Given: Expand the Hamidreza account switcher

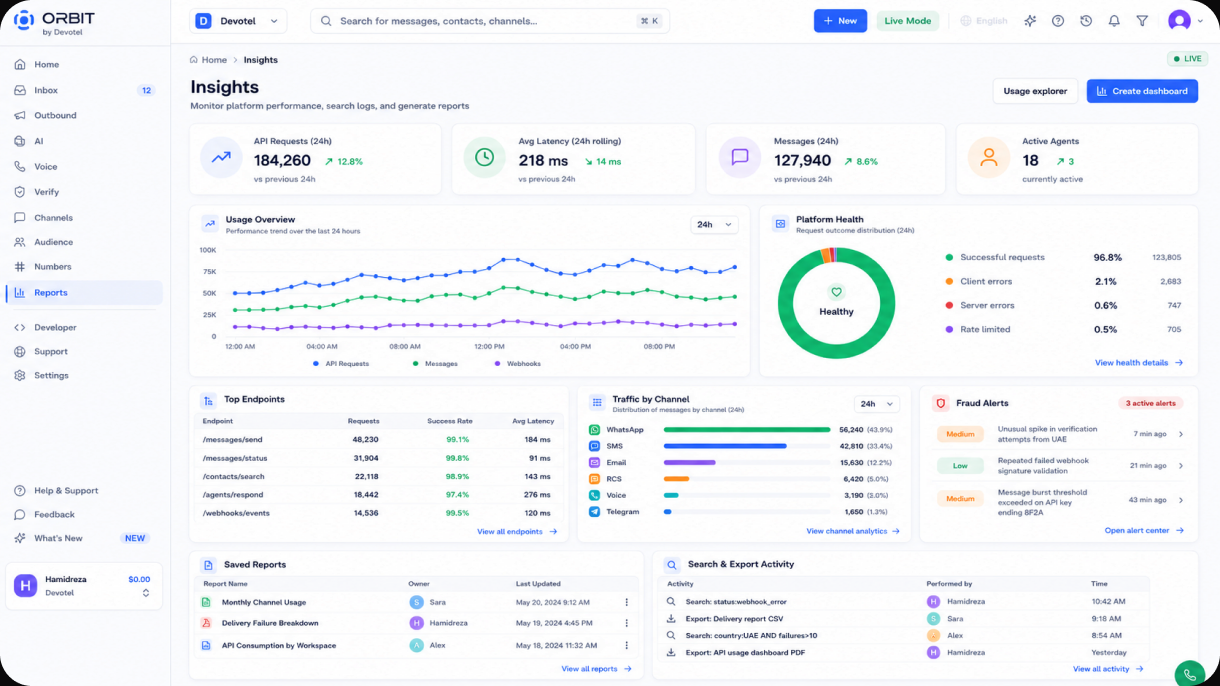Looking at the screenshot, I should [84, 586].
